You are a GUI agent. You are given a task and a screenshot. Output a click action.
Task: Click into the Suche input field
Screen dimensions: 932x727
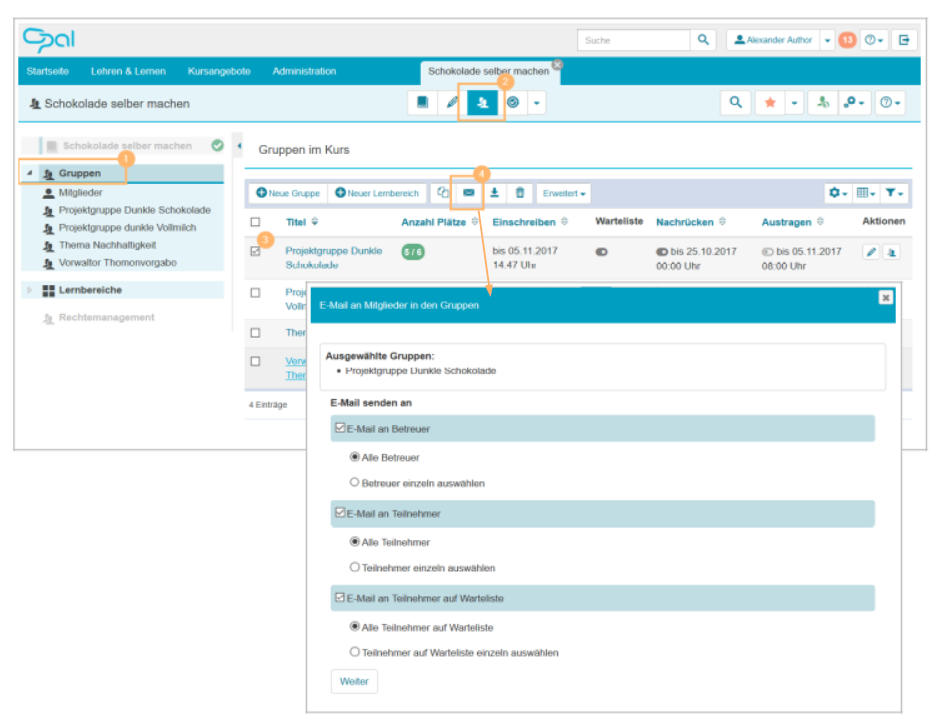633,40
